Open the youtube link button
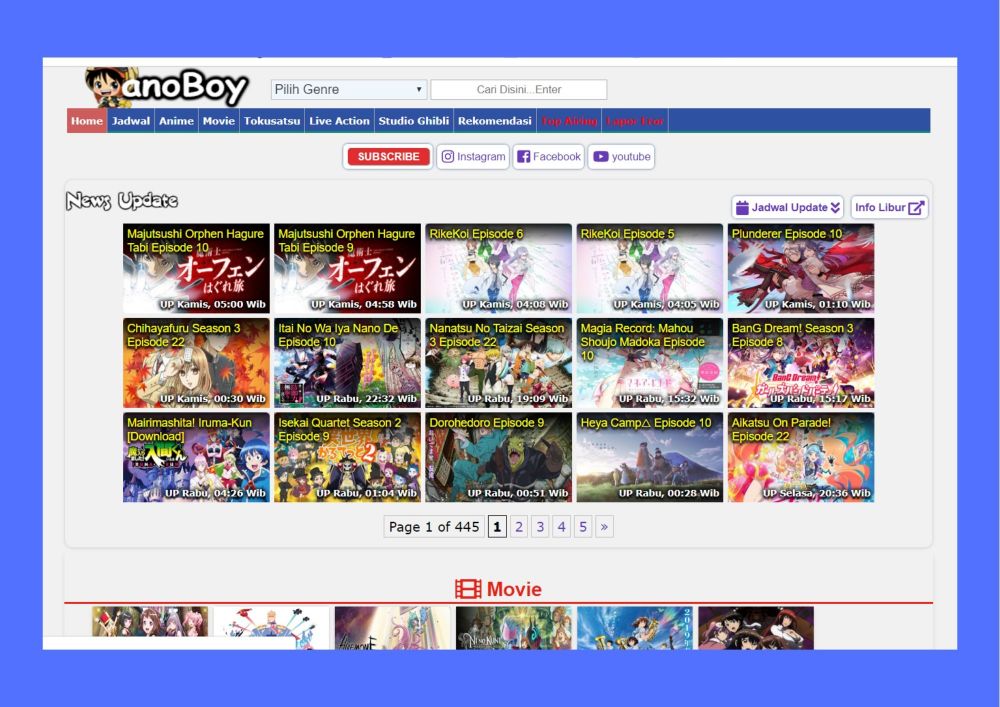 click(621, 157)
